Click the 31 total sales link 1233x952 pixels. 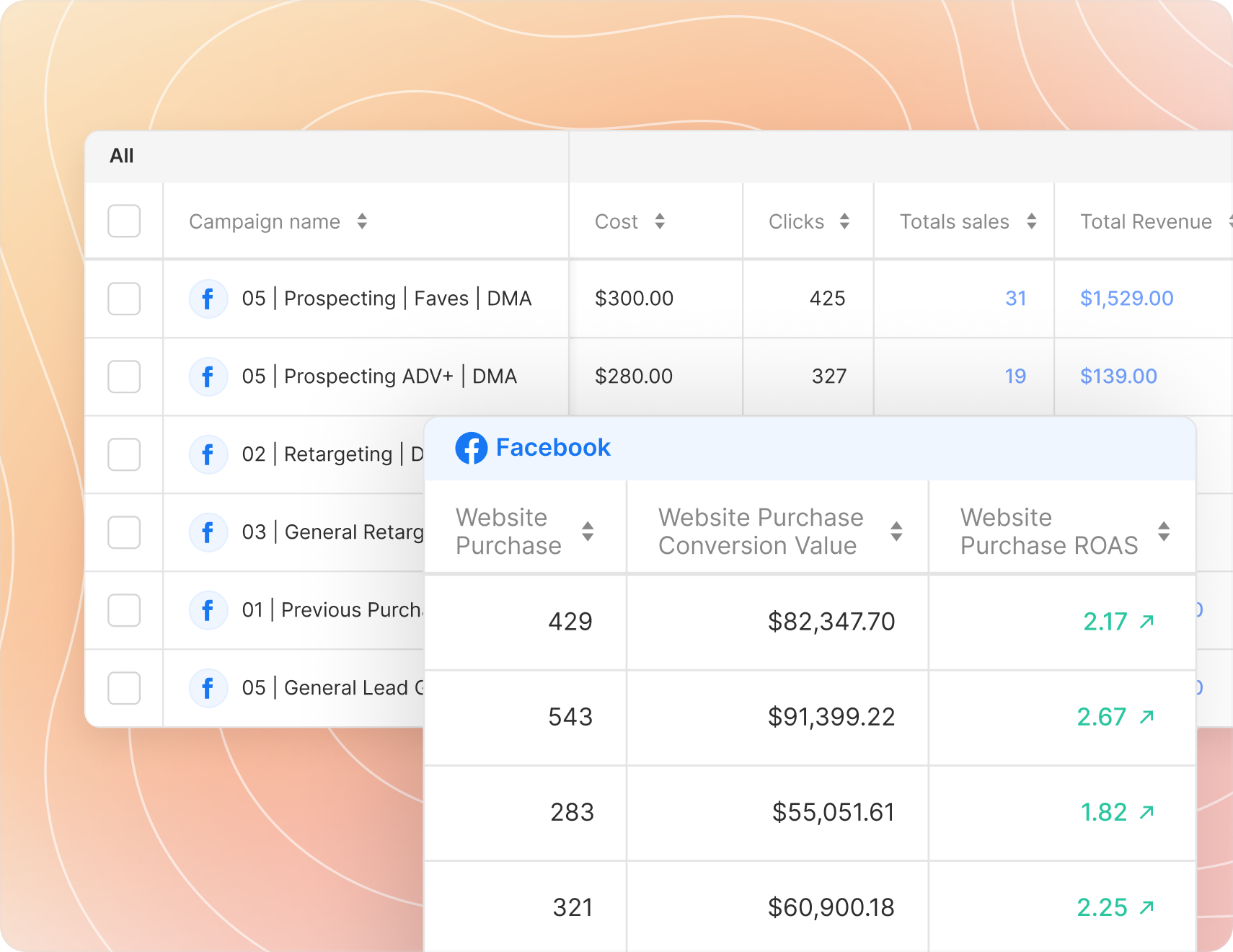(1015, 298)
